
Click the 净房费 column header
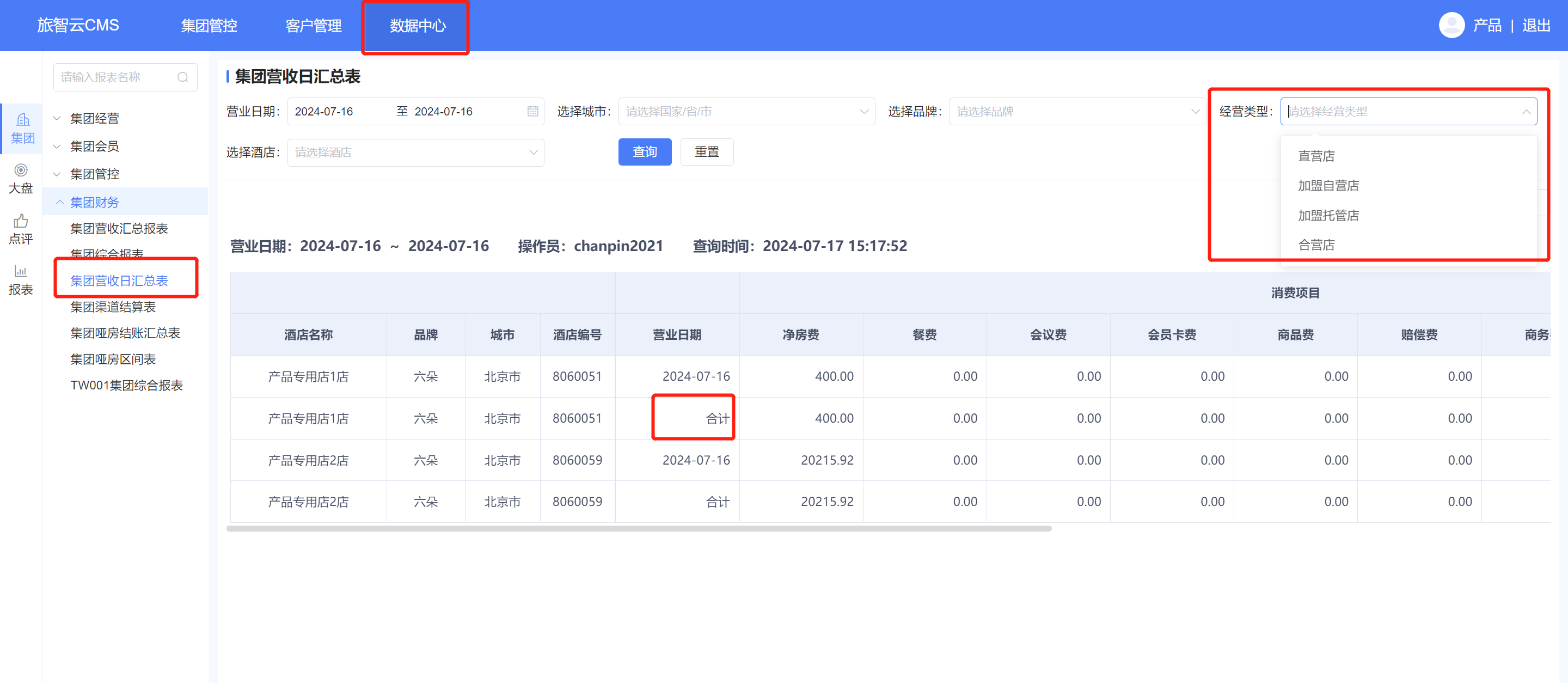pyautogui.click(x=801, y=335)
